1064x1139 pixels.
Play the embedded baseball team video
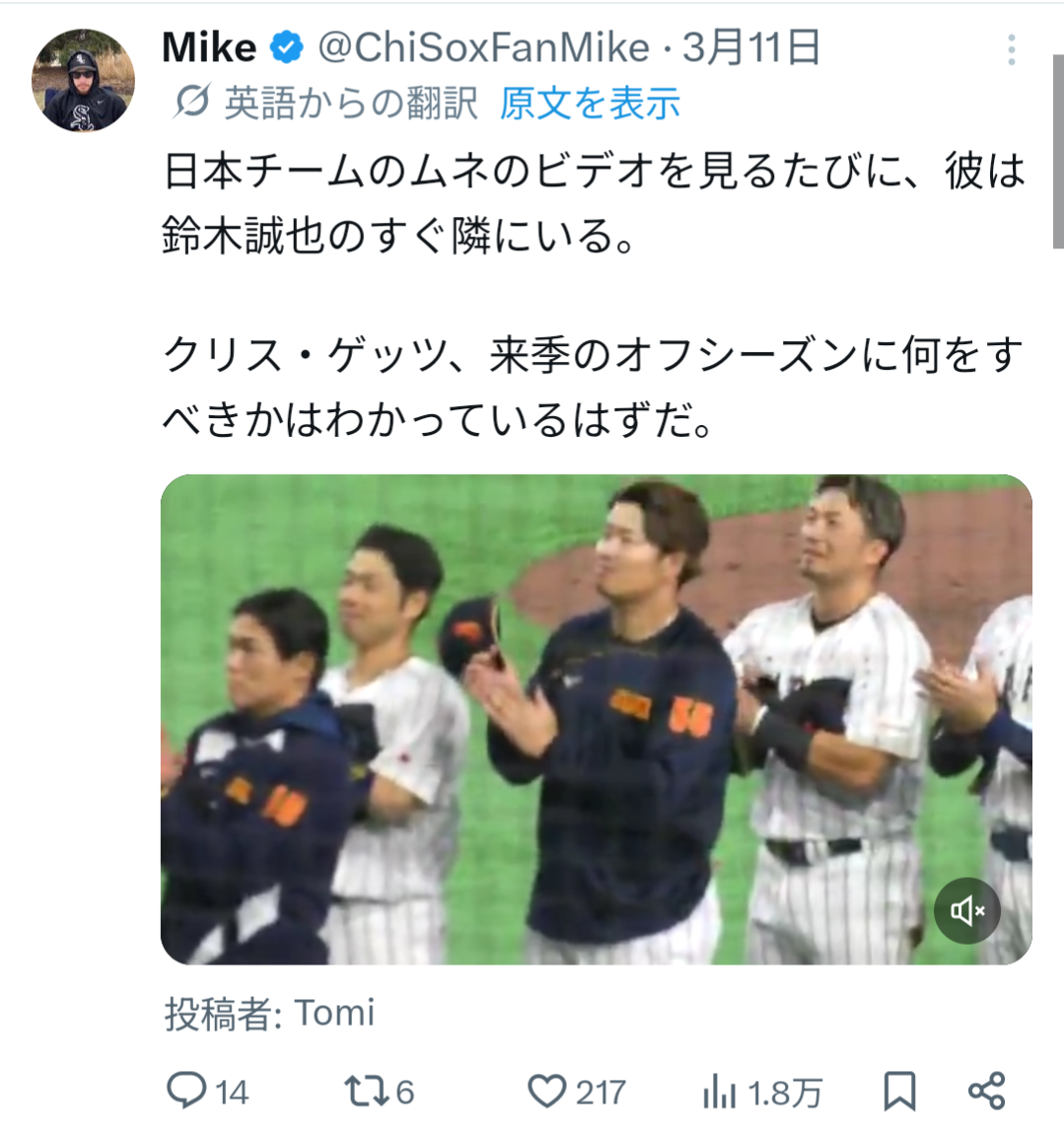pyautogui.click(x=597, y=719)
